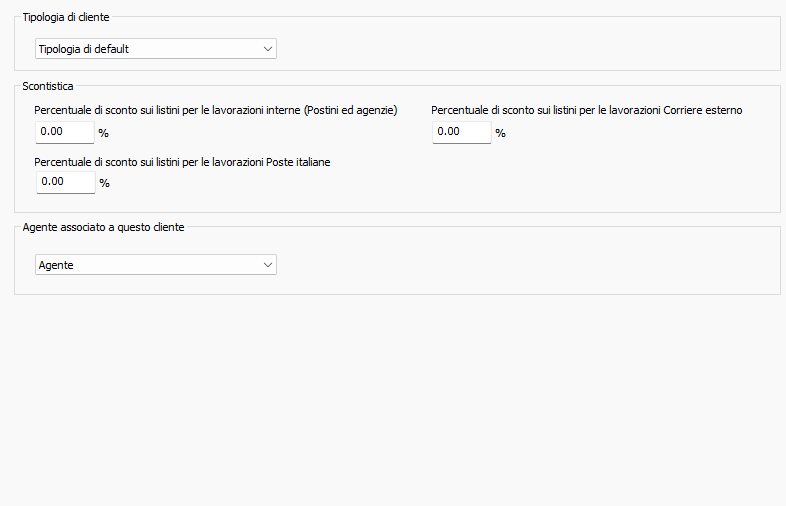The width and height of the screenshot is (786, 506).
Task: Click the chevron on the Agente dropdown
Action: [x=267, y=264]
